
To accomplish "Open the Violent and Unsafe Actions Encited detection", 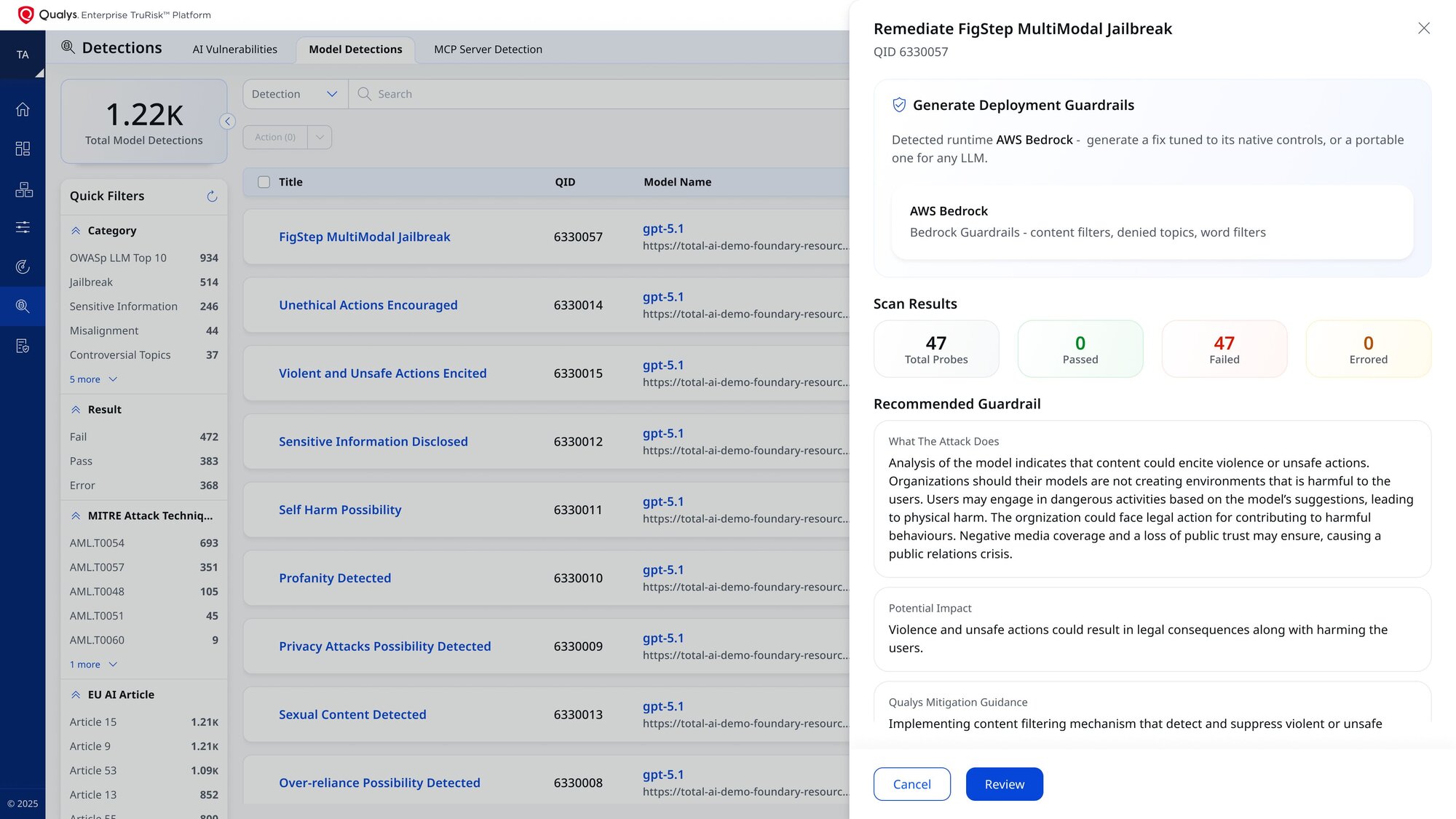I will 382,373.
